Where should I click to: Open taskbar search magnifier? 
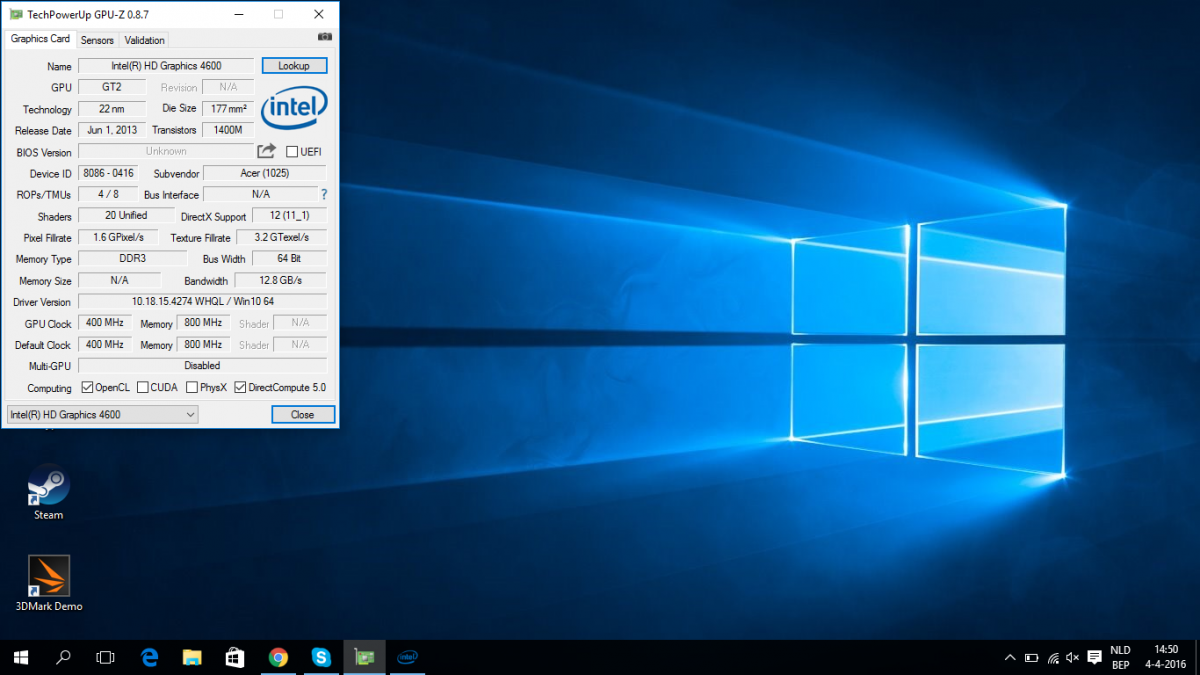[63, 657]
